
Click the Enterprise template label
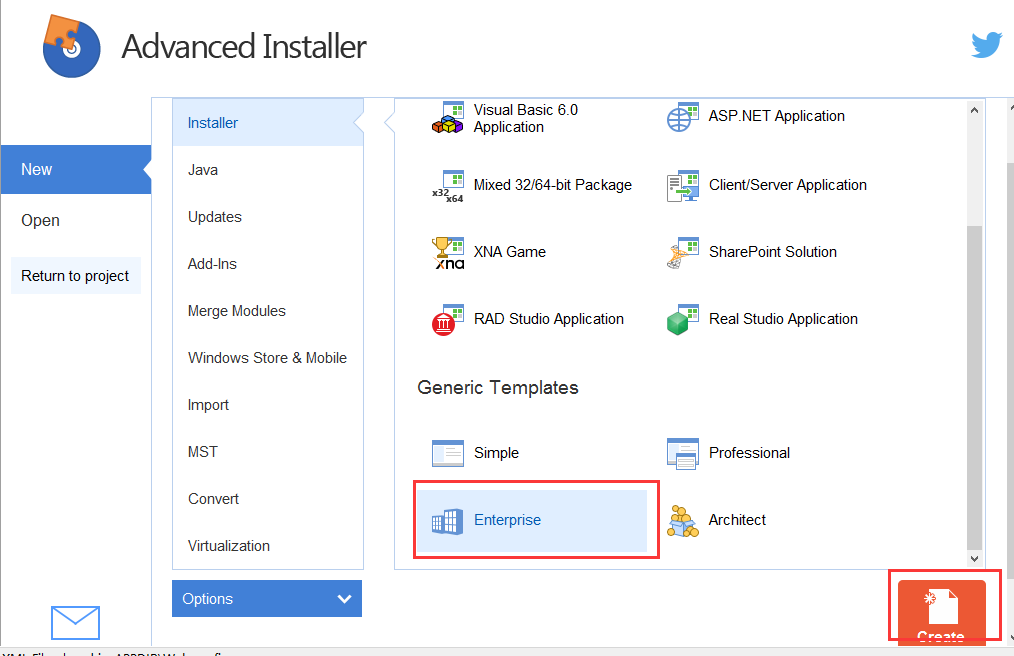click(x=508, y=520)
